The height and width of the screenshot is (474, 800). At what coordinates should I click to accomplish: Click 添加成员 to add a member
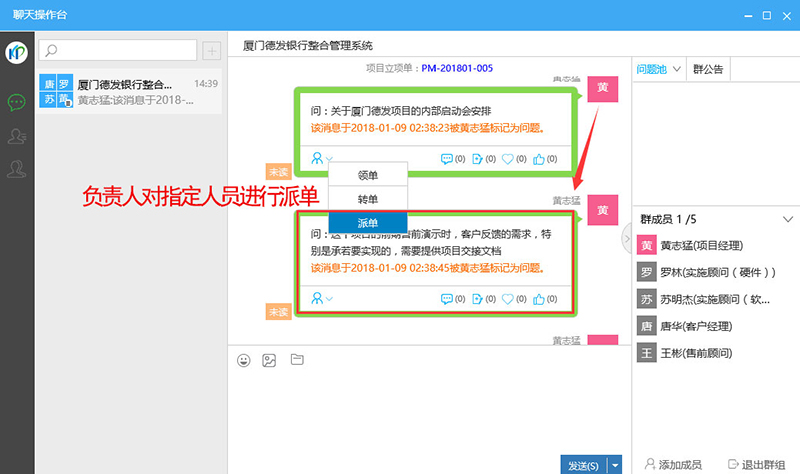click(673, 464)
